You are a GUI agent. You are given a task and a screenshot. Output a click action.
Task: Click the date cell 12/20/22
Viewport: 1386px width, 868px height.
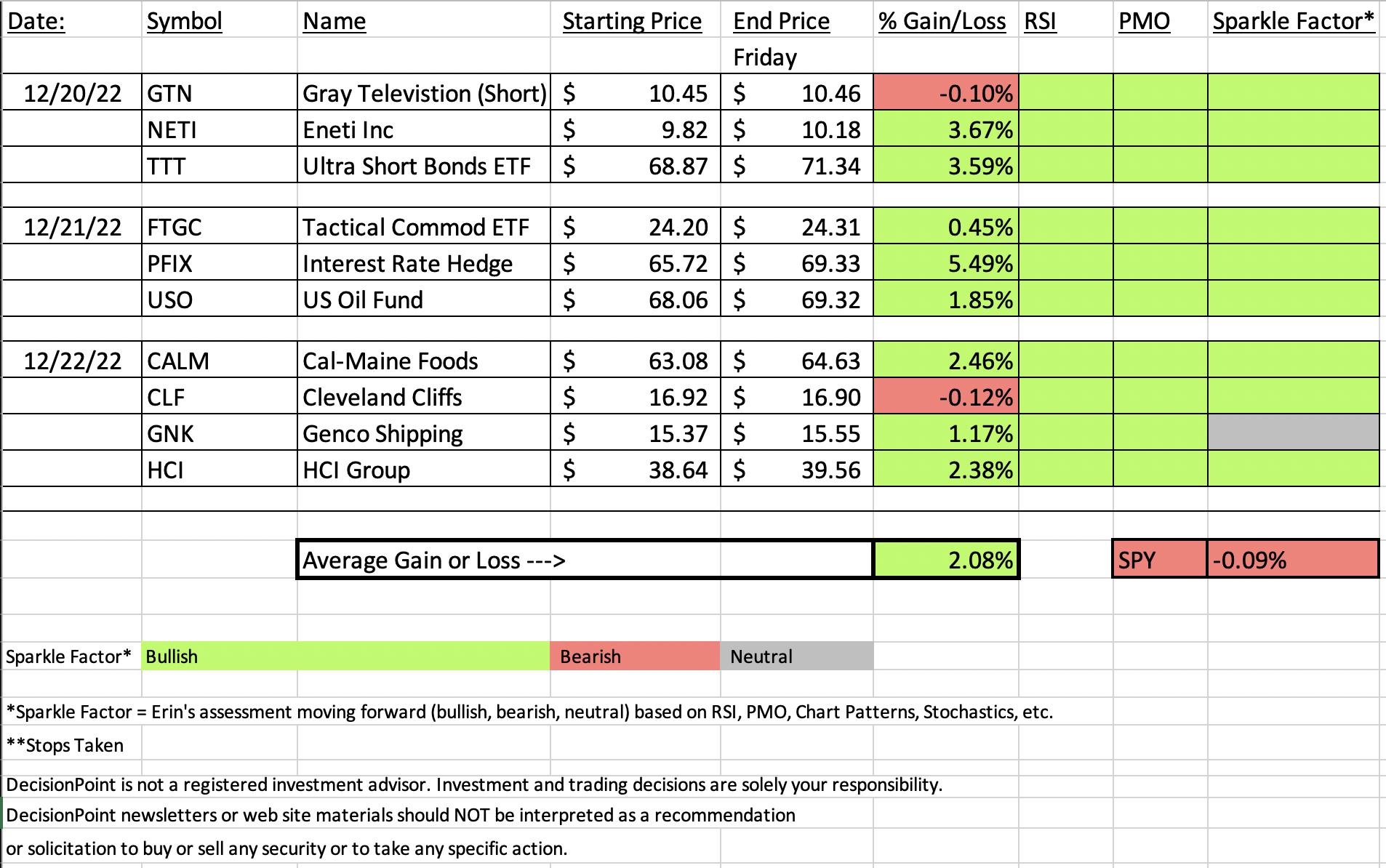pos(72,93)
